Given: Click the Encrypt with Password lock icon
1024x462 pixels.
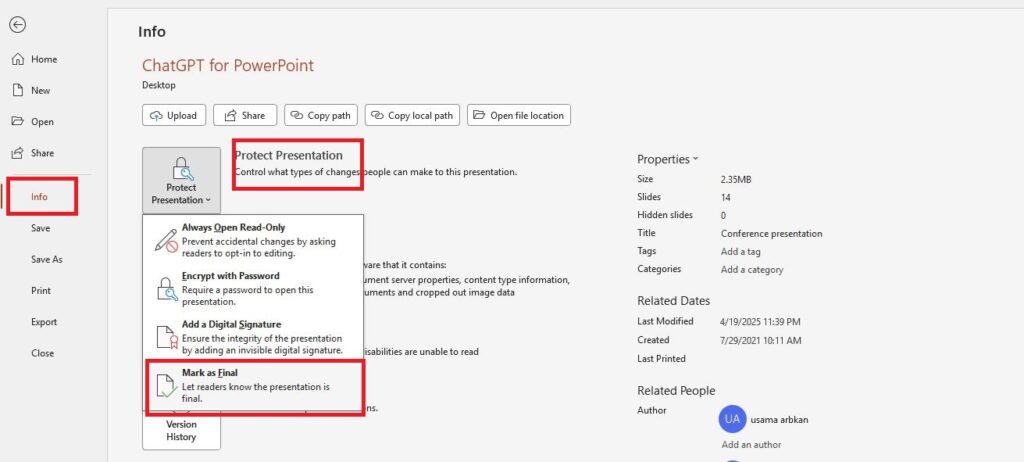Looking at the screenshot, I should click(166, 289).
